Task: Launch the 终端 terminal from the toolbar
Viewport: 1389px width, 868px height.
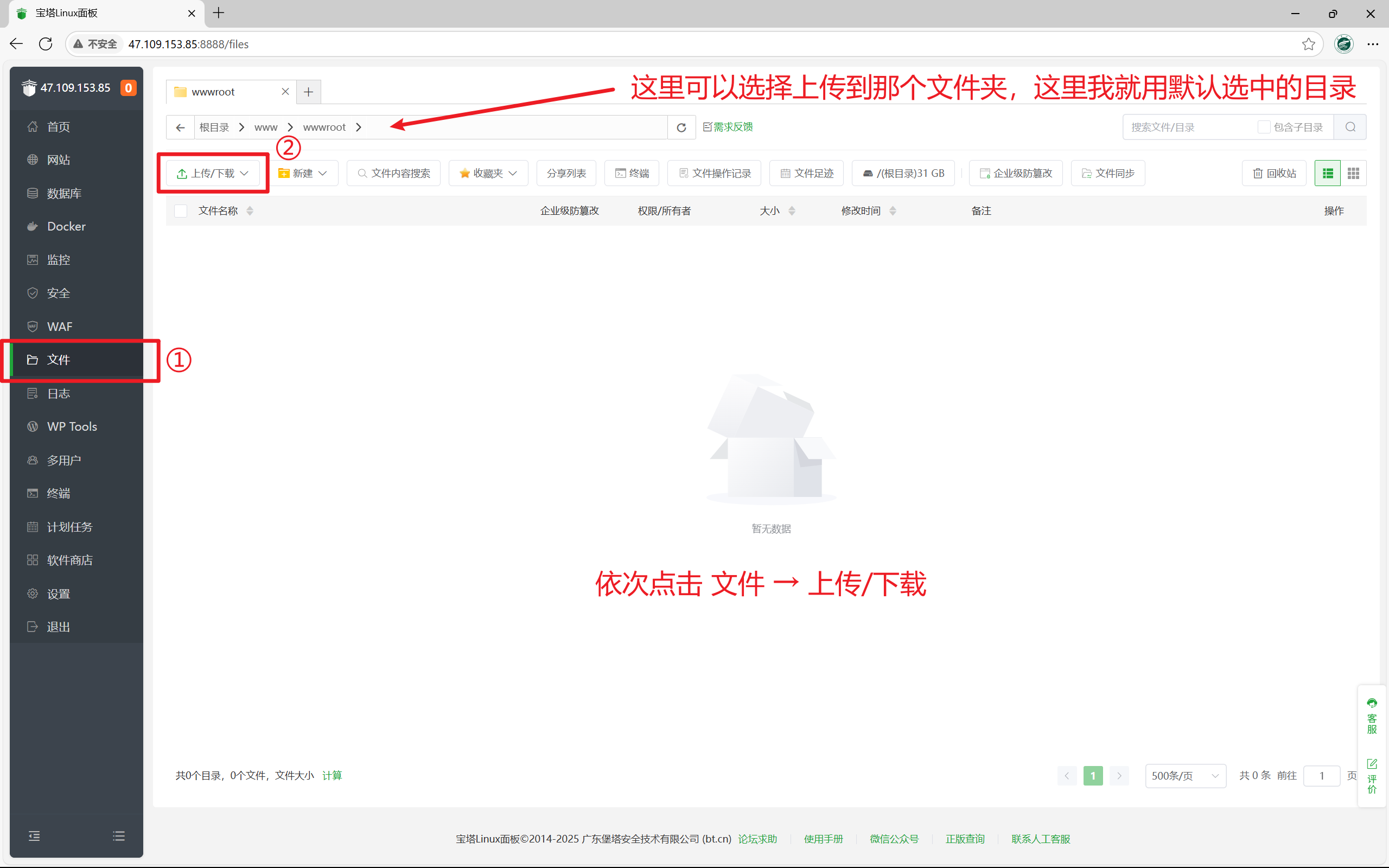Action: [x=631, y=173]
